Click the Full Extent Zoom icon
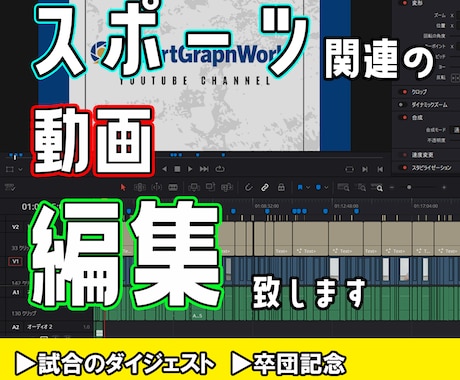460x380 pixels. coord(343,187)
